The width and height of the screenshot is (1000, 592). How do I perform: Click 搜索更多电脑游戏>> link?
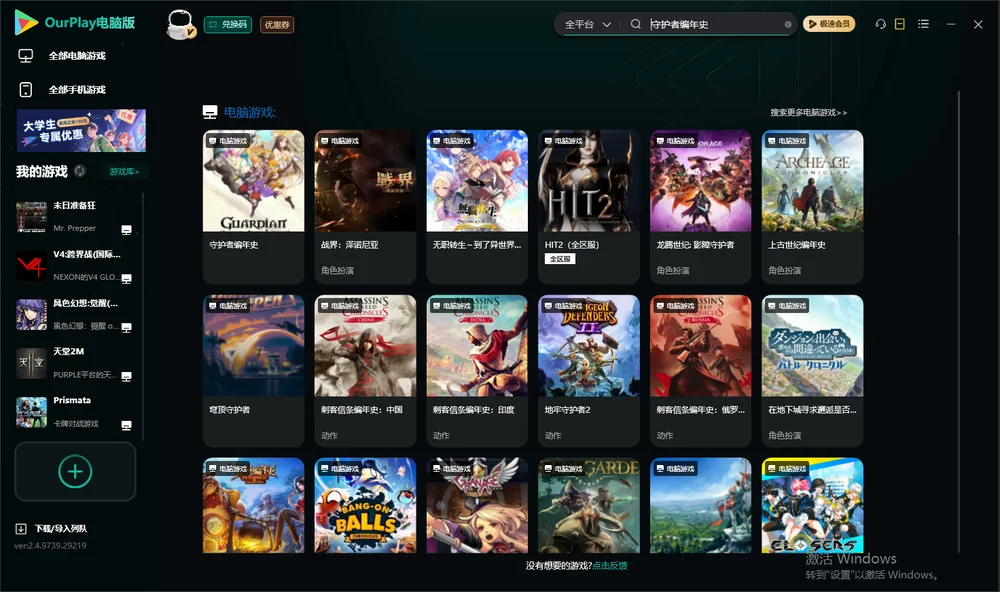click(808, 112)
